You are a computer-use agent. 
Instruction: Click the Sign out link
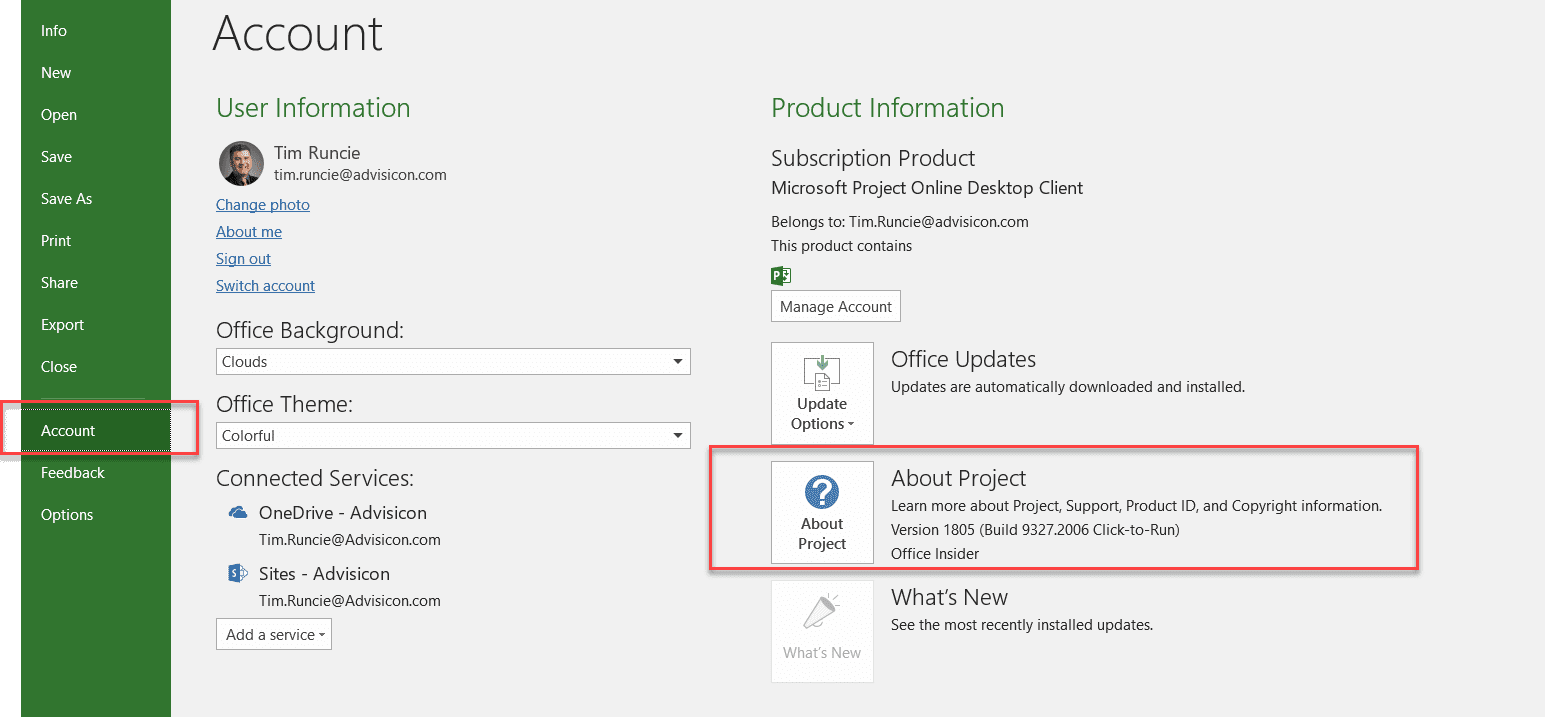point(243,259)
